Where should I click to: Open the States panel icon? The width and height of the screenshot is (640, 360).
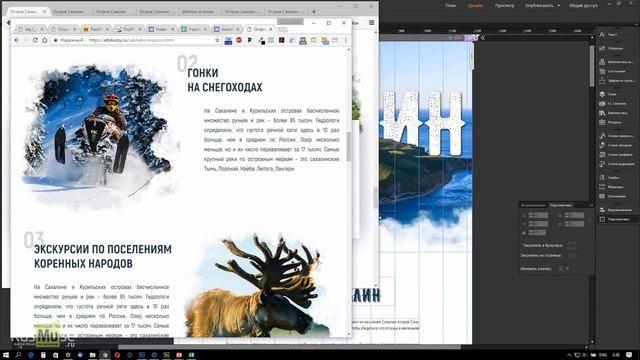[602, 71]
